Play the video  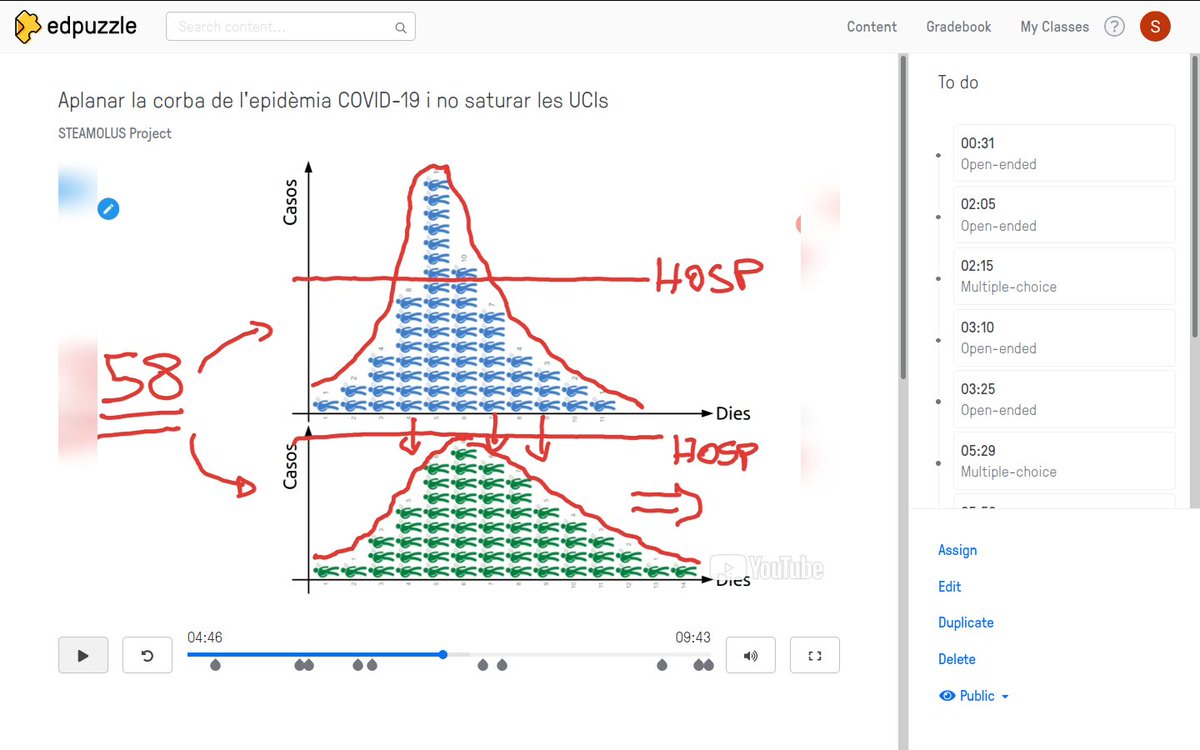83,656
